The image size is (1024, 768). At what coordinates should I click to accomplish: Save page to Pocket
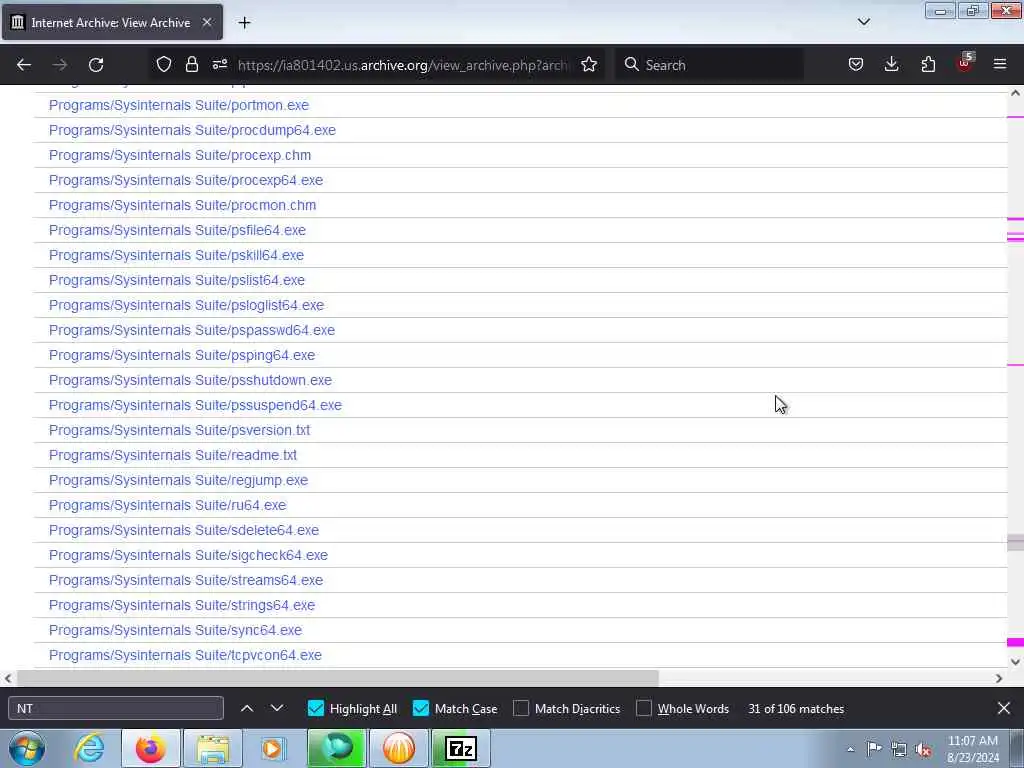pos(856,65)
